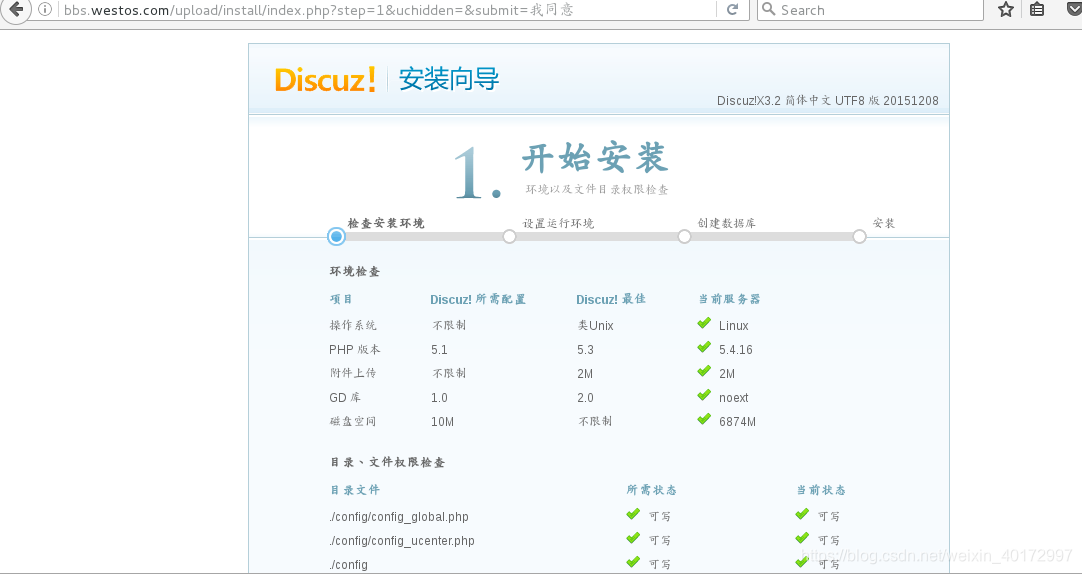1082x574 pixels.
Task: Click the 创建数据库 step label
Action: [x=727, y=224]
